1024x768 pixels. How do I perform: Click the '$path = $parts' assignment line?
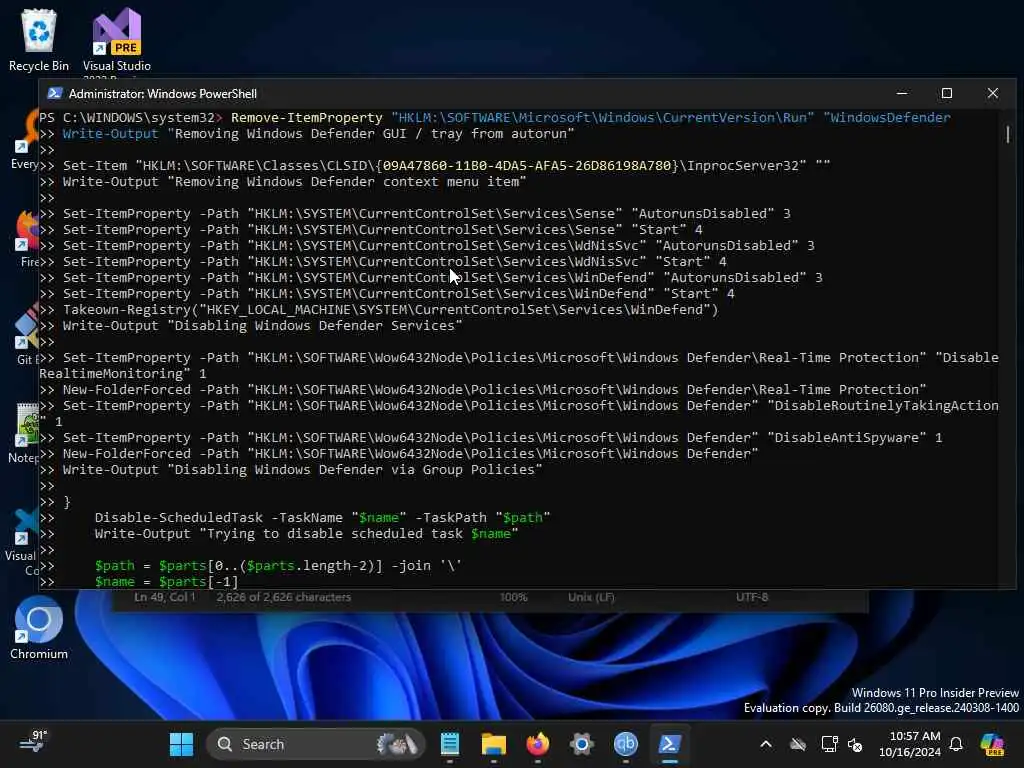point(278,566)
